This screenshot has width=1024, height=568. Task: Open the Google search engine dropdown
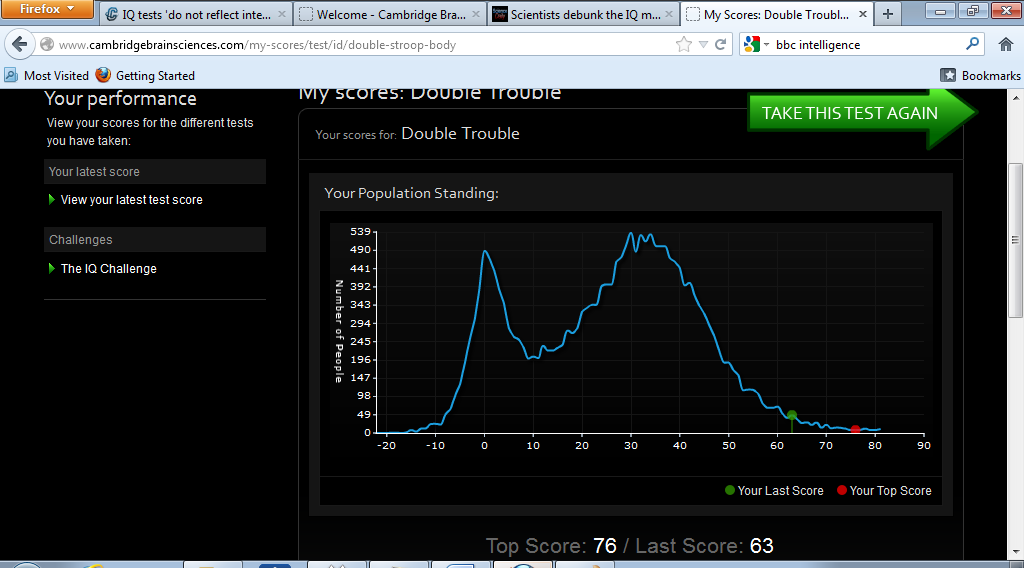point(756,44)
